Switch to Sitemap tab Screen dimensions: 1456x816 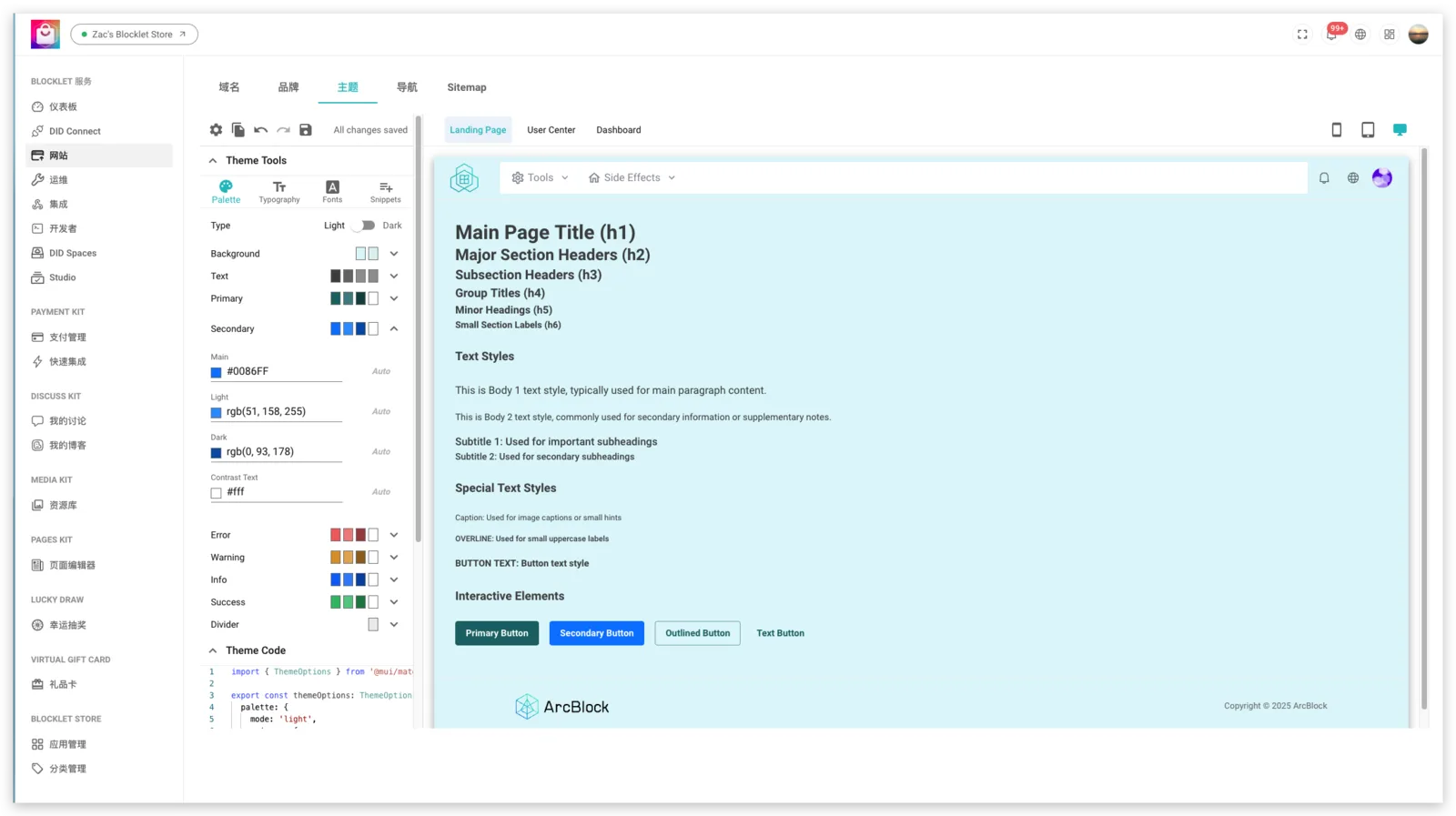[467, 87]
